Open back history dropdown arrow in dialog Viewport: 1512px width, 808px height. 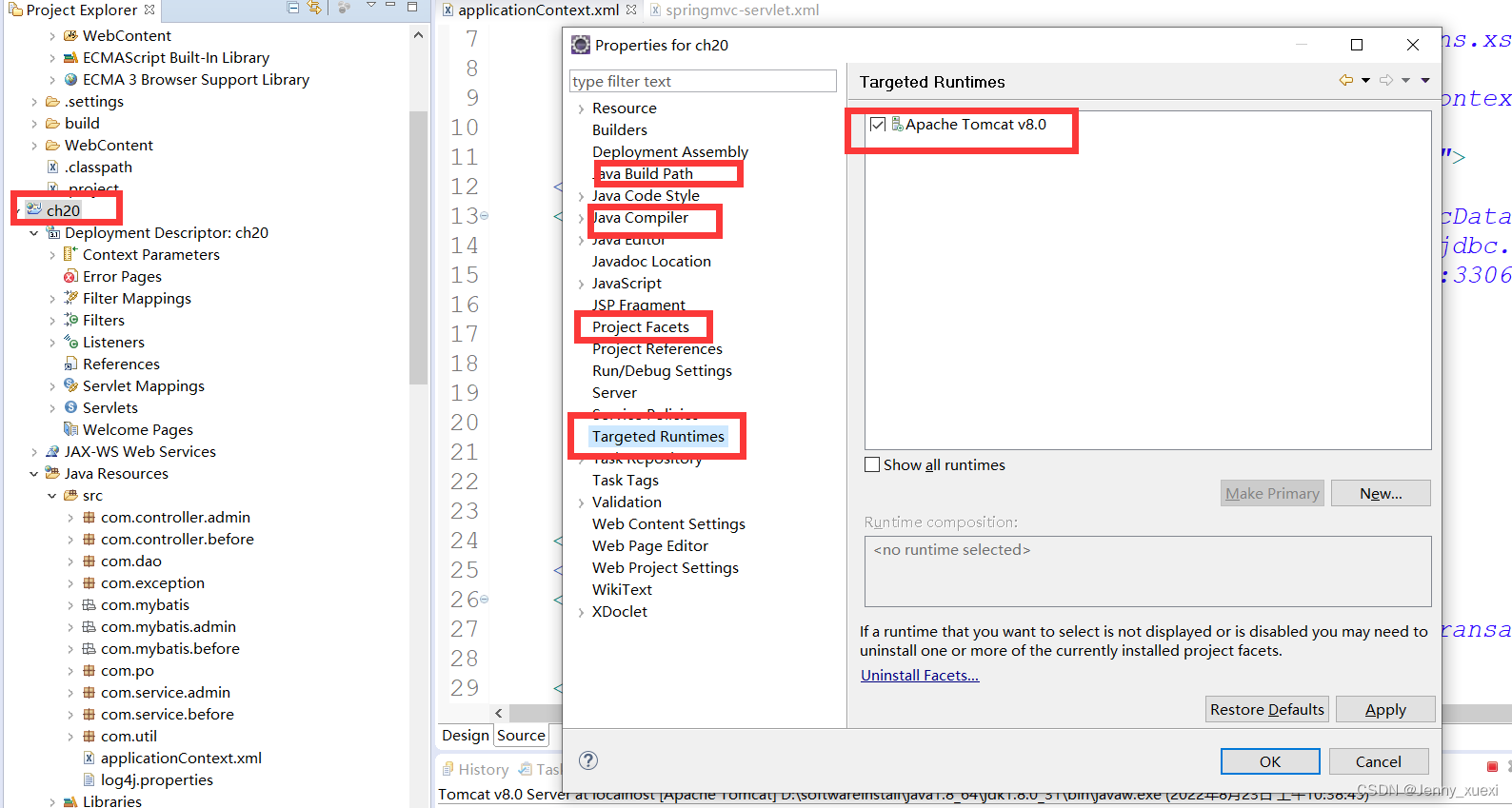click(1365, 81)
